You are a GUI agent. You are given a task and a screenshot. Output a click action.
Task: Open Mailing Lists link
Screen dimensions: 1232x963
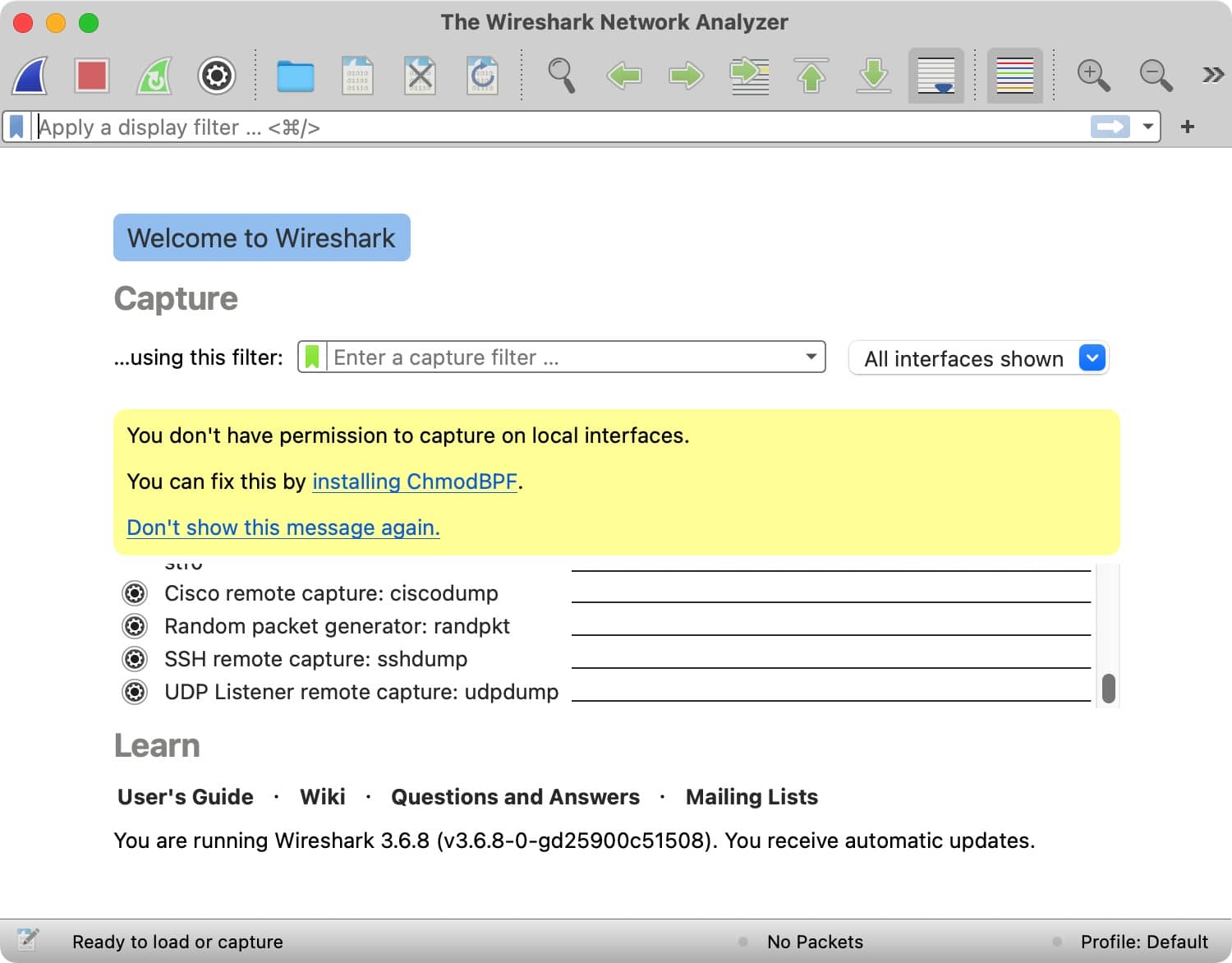pyautogui.click(x=752, y=797)
